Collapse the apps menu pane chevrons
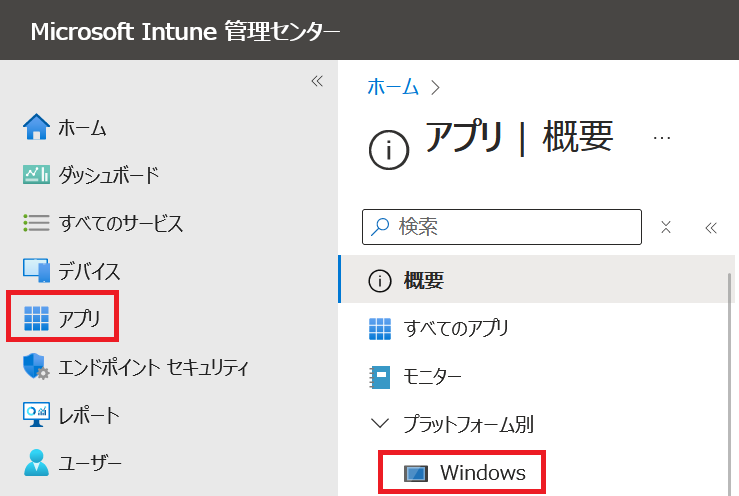 coord(711,228)
